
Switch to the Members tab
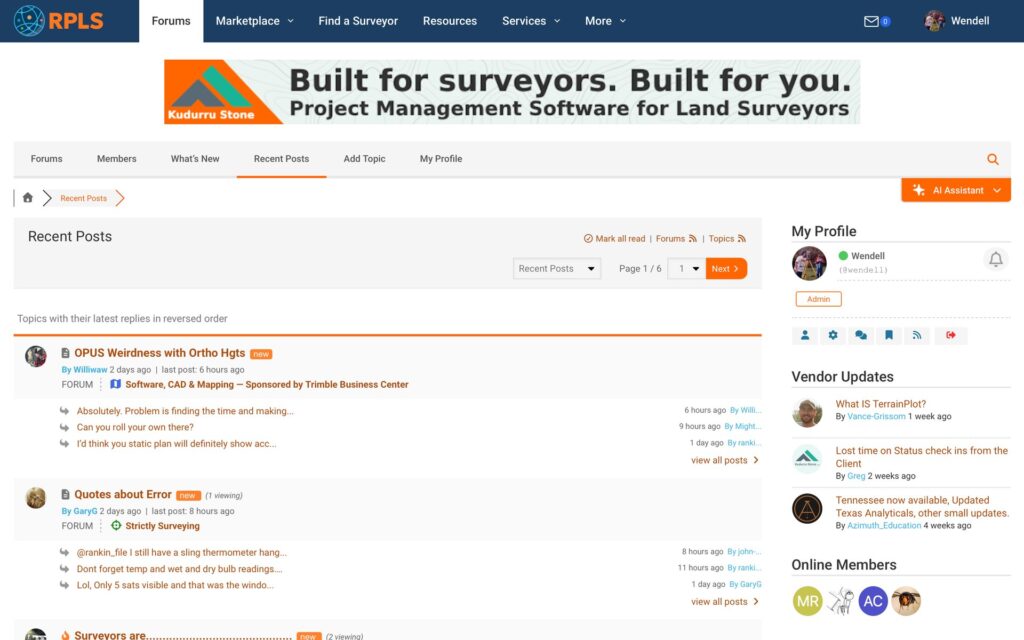point(117,159)
